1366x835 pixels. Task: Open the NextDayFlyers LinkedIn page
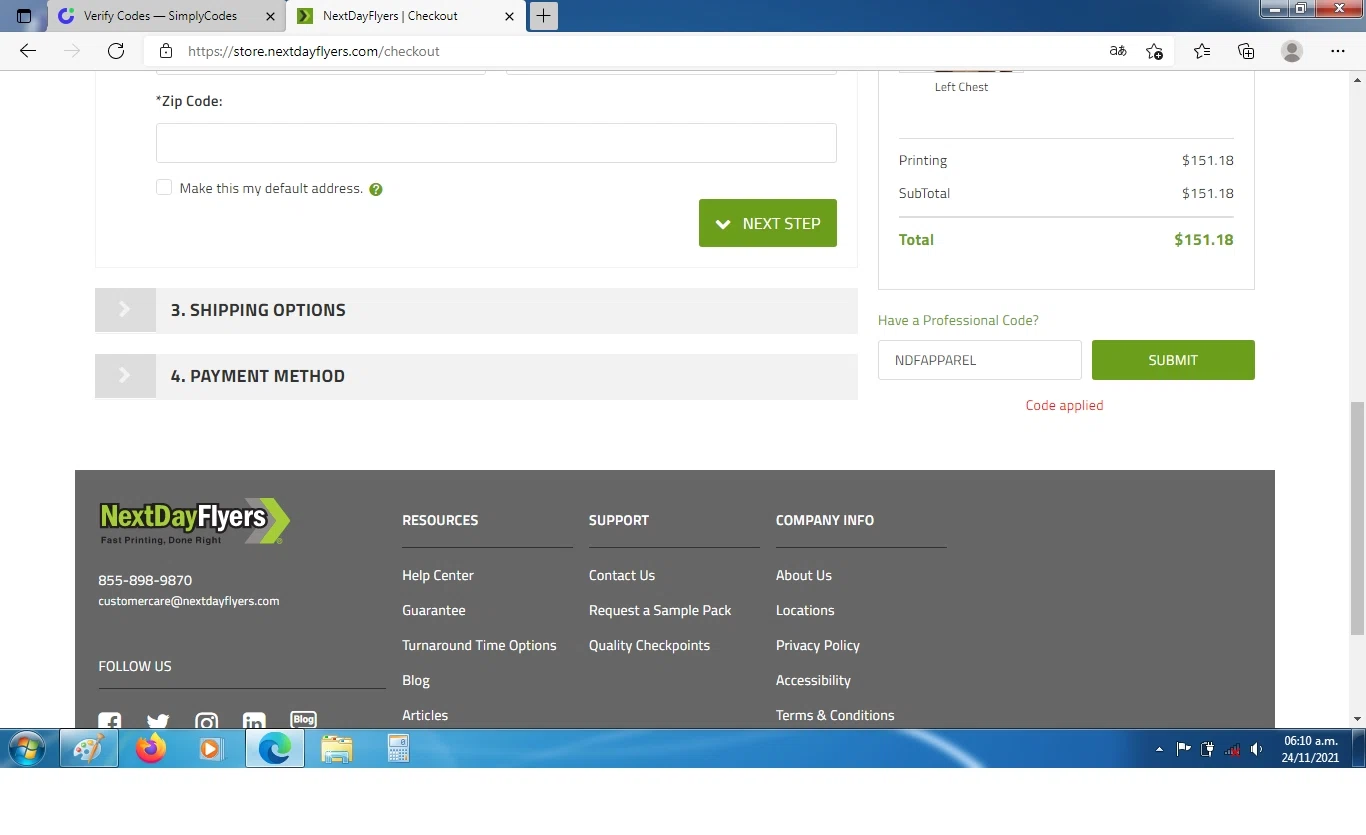pos(254,721)
